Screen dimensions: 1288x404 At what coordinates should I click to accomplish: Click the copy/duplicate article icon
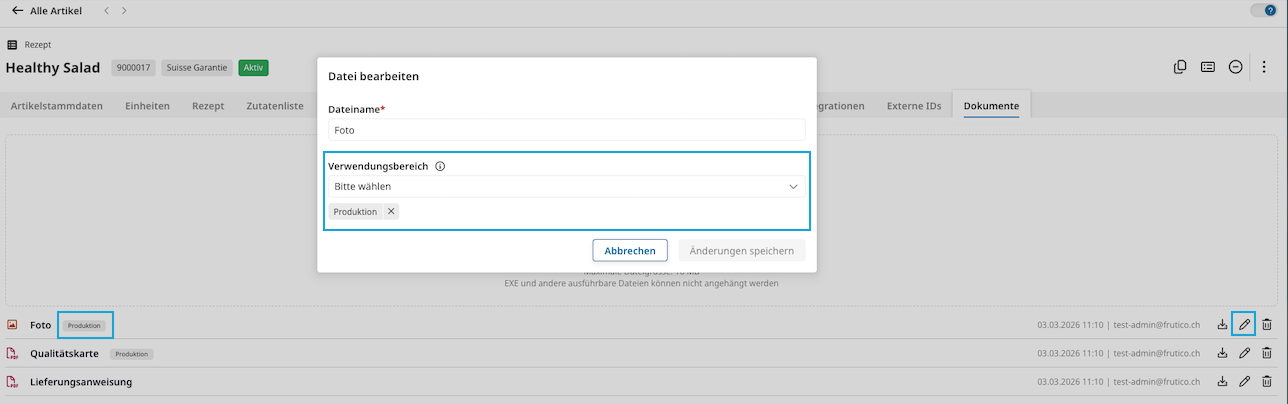[1180, 67]
